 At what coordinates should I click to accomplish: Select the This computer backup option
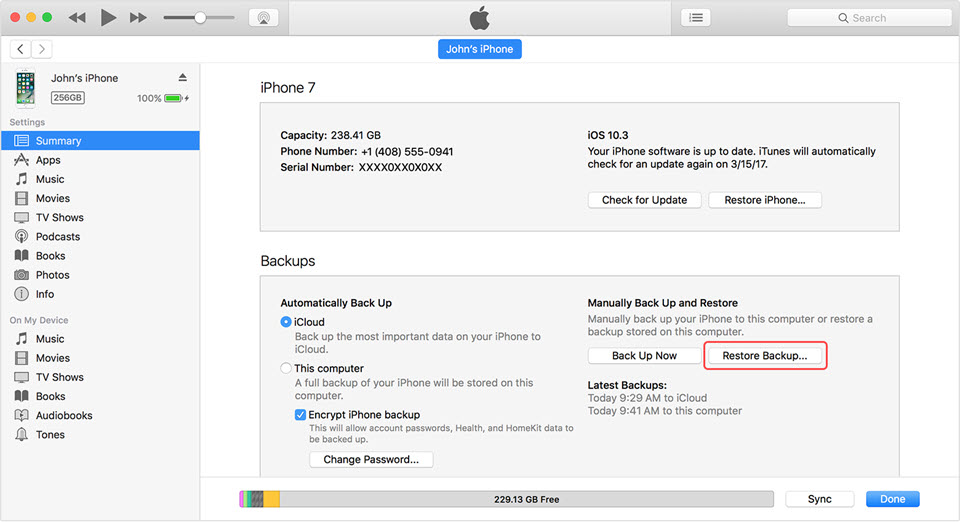point(286,368)
